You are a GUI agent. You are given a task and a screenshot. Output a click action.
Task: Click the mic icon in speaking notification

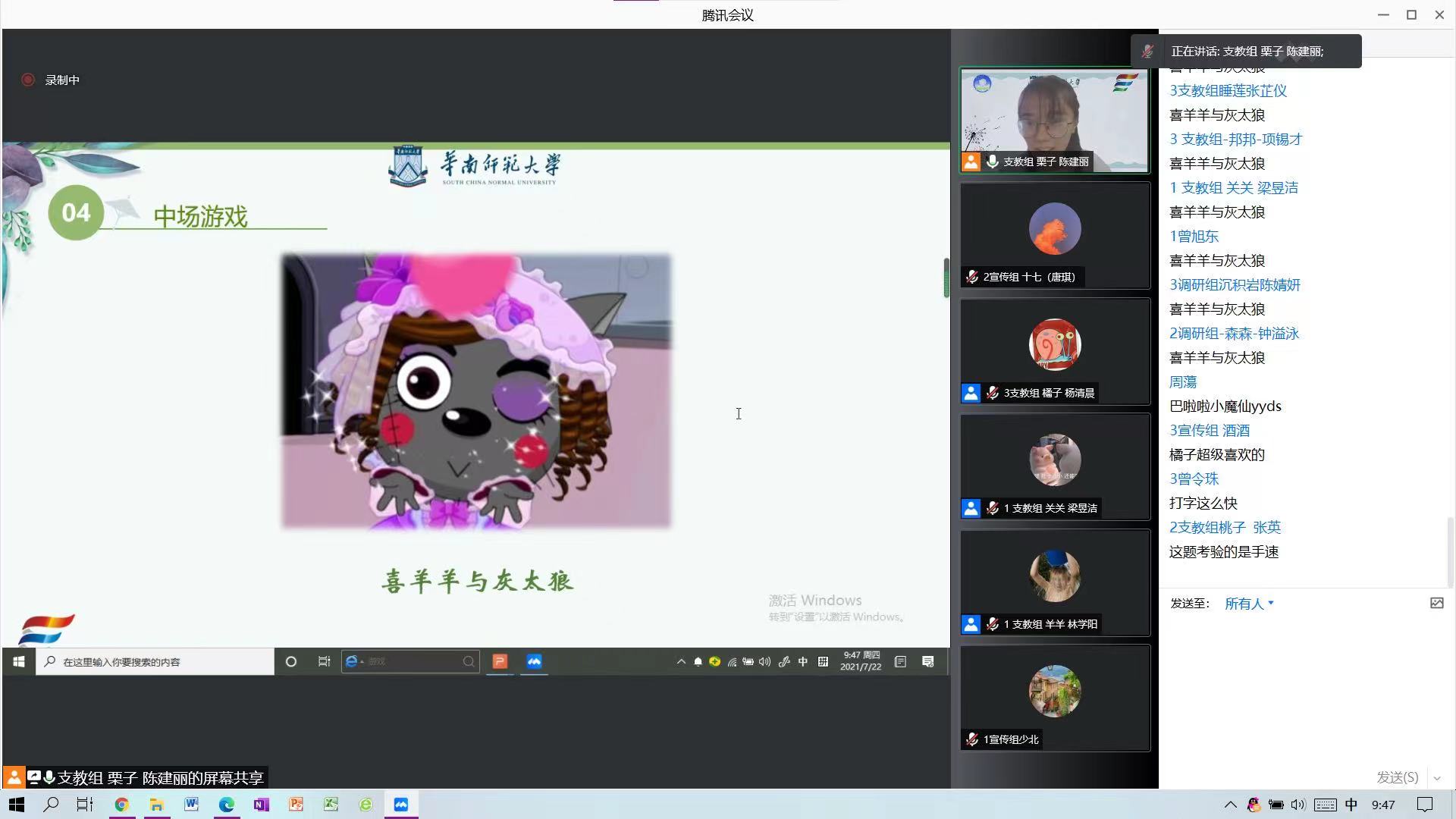[1147, 51]
